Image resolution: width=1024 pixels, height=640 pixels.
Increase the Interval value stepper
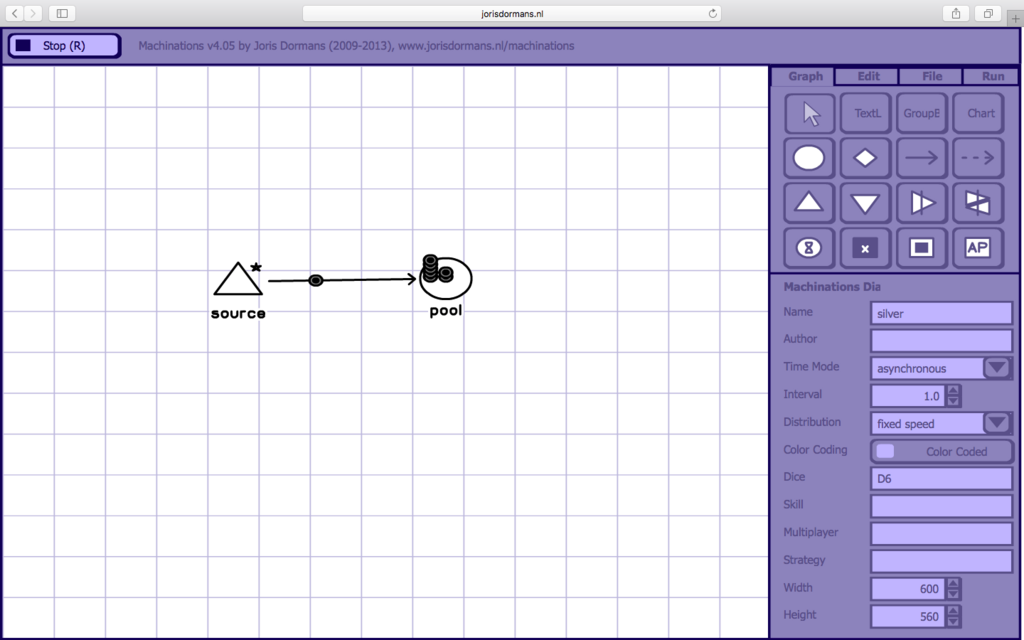click(x=953, y=390)
